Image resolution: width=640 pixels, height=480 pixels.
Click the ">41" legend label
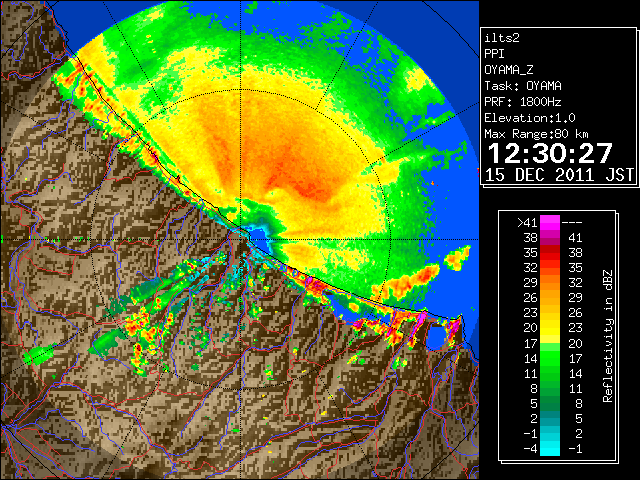coord(527,222)
